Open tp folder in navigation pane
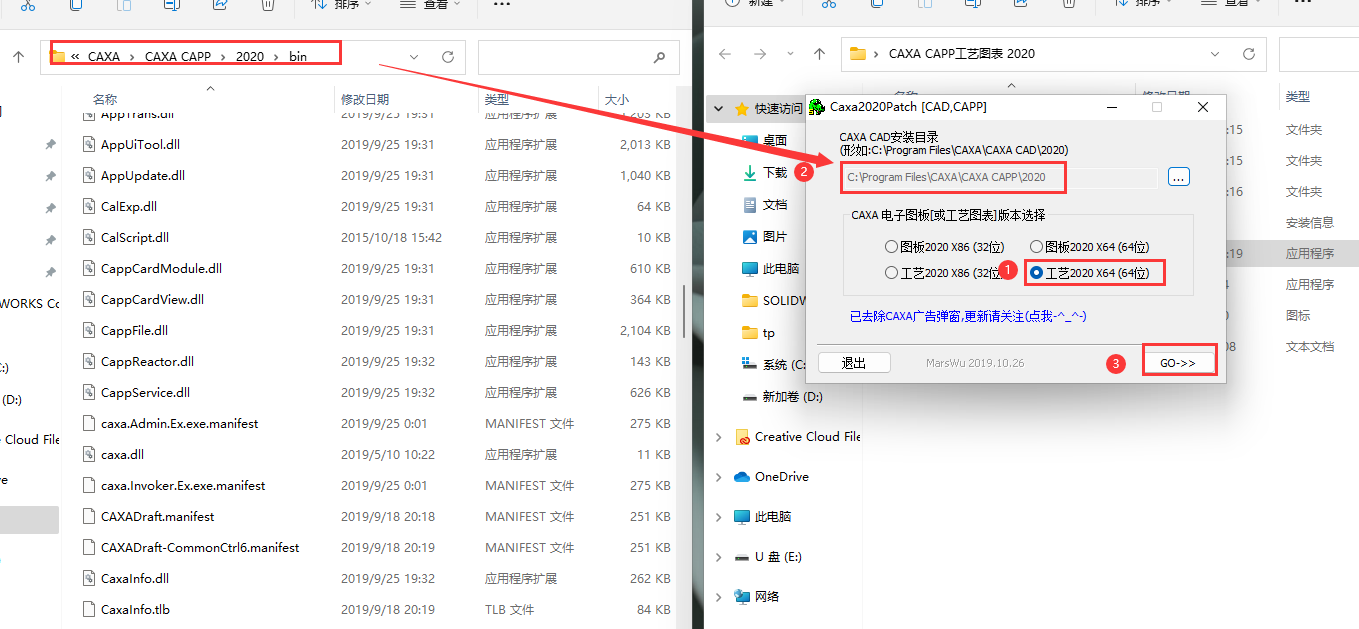Image resolution: width=1359 pixels, height=629 pixels. pyautogui.click(x=768, y=332)
